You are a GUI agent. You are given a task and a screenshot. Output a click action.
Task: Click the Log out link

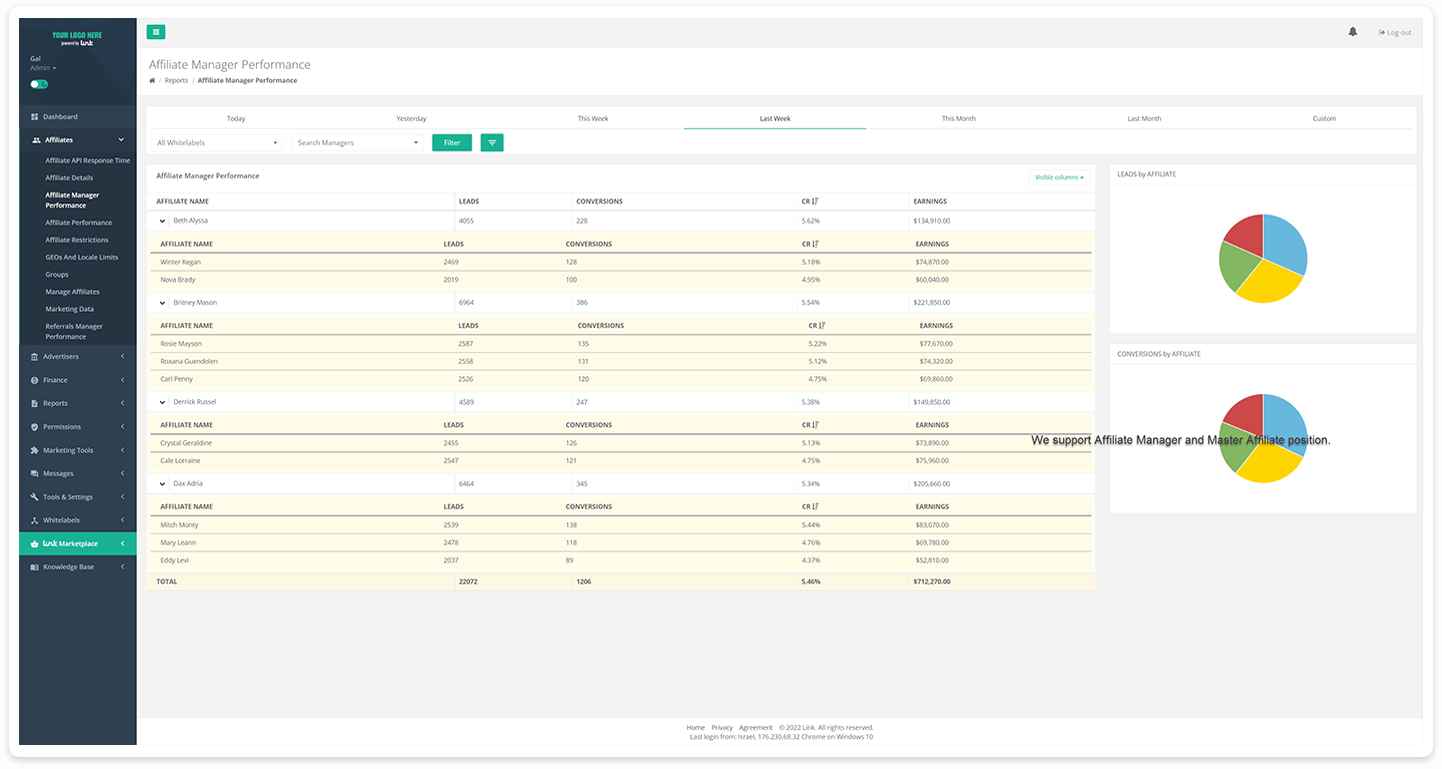click(x=1395, y=33)
